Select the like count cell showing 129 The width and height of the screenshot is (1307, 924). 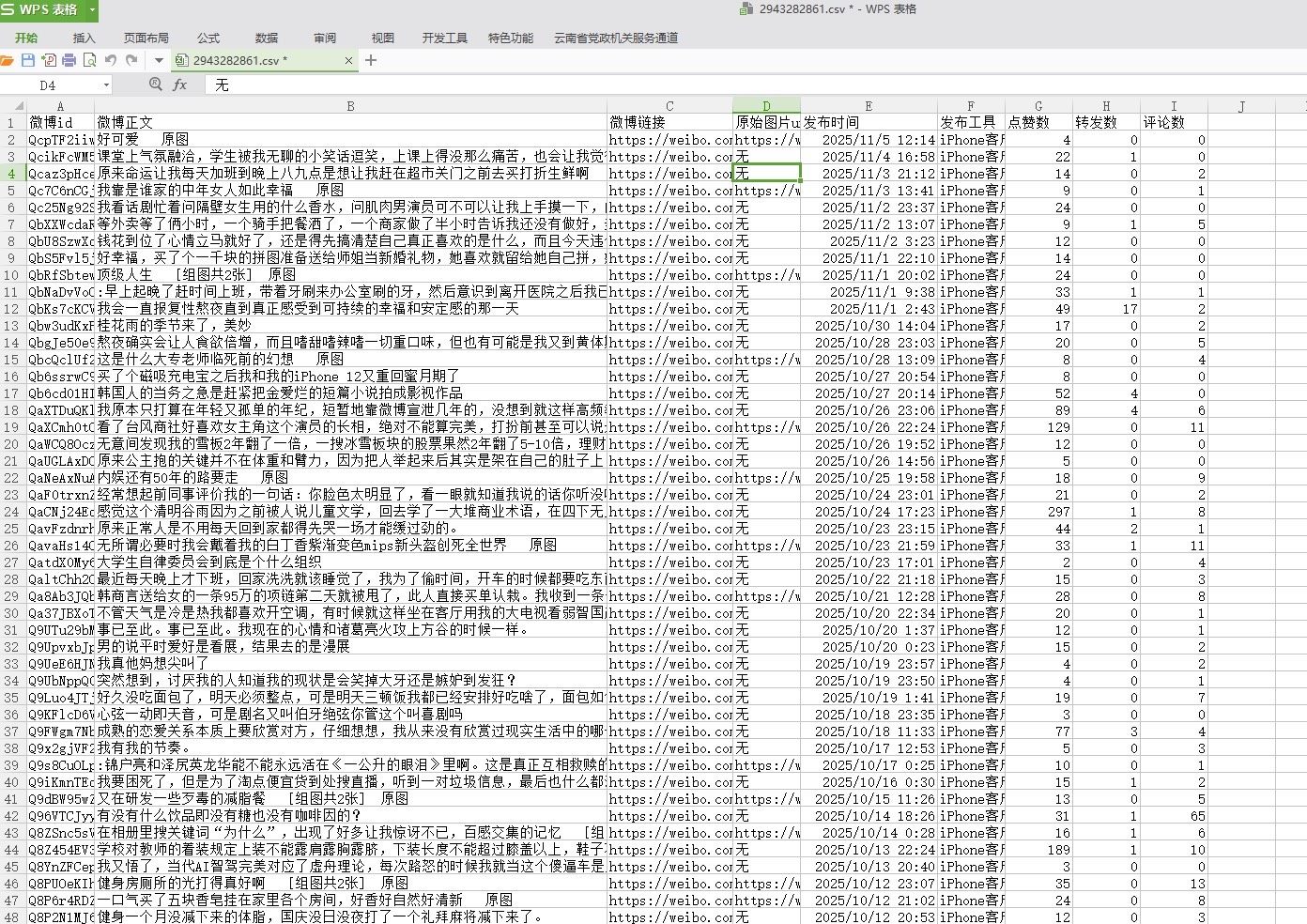pyautogui.click(x=1038, y=427)
